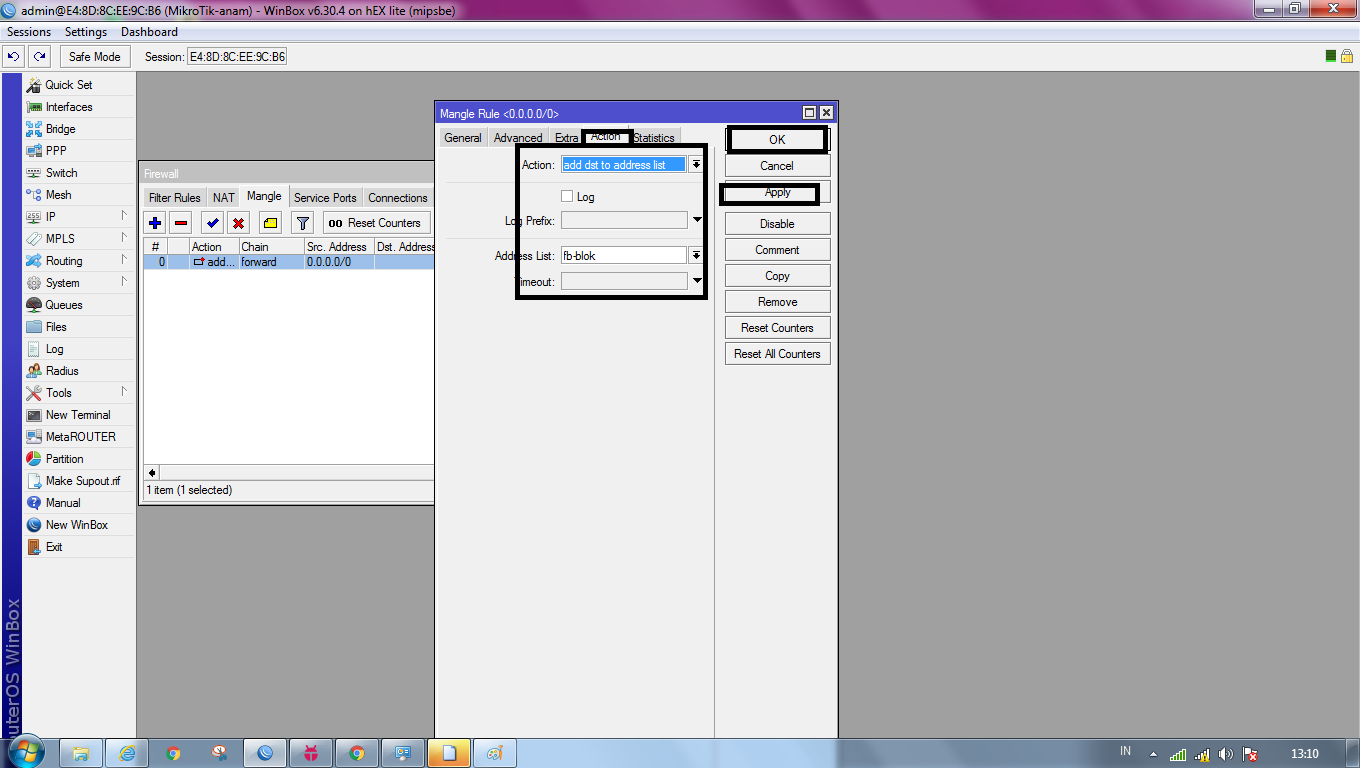The width and height of the screenshot is (1360, 768).
Task: Add new firewall rule with plus icon
Action: tap(155, 223)
